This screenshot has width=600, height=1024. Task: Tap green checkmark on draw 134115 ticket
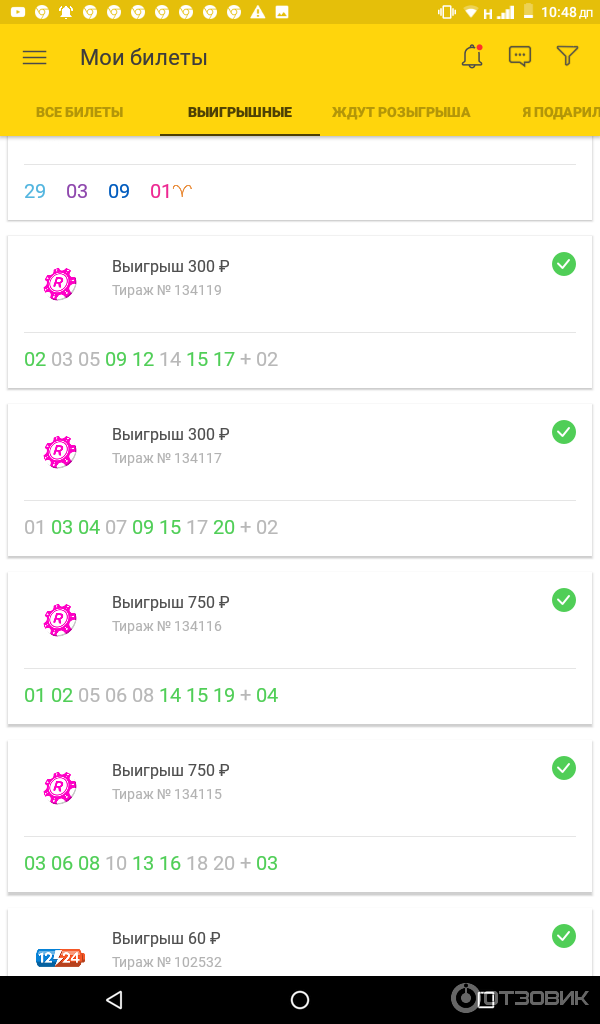pos(564,768)
